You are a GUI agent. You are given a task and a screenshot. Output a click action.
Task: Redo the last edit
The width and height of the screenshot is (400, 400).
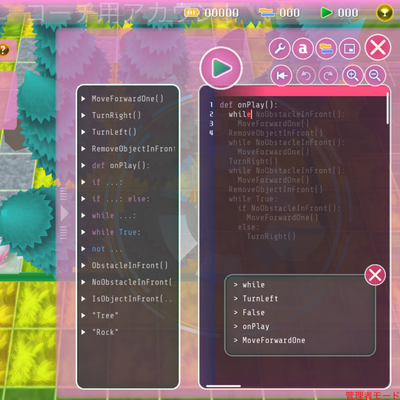click(x=328, y=76)
